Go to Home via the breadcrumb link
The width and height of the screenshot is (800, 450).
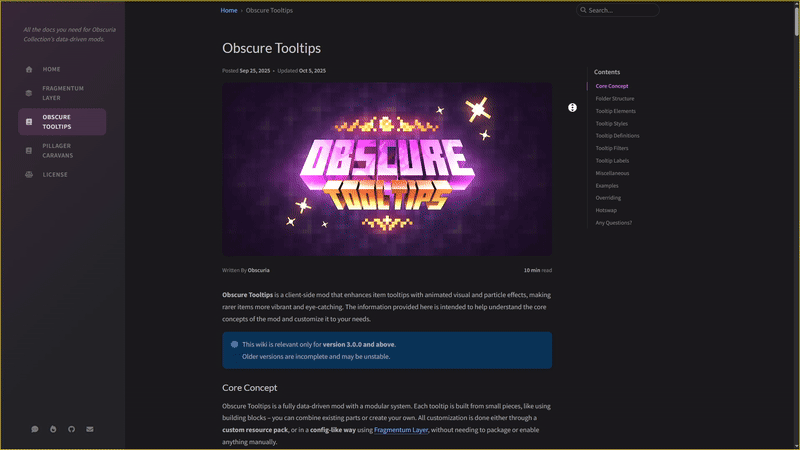click(229, 10)
